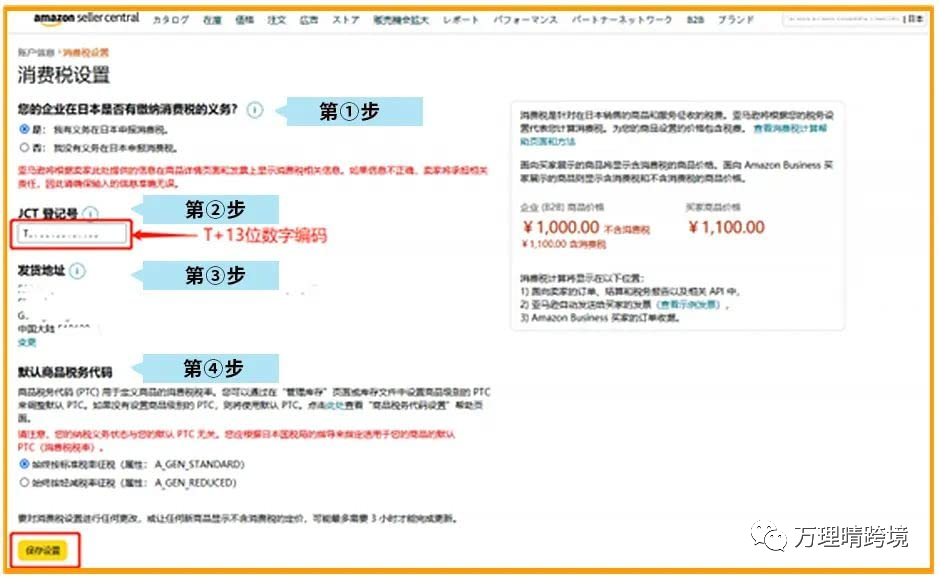Screen dimensions: 939x578
Task: Click the info icon beside the tax obligation question
Action: pos(255,110)
